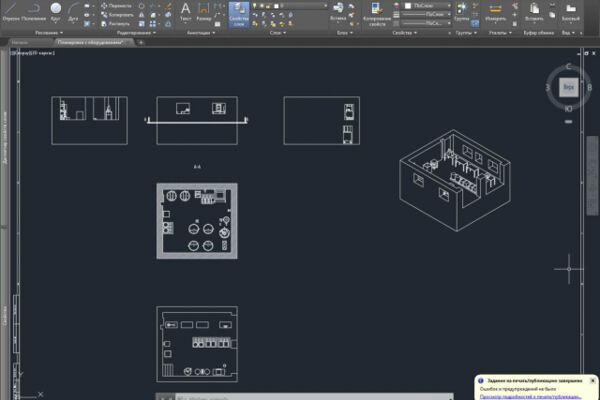Toggle the layer freeze sun icon
600x400 pixels.
click(x=262, y=6)
